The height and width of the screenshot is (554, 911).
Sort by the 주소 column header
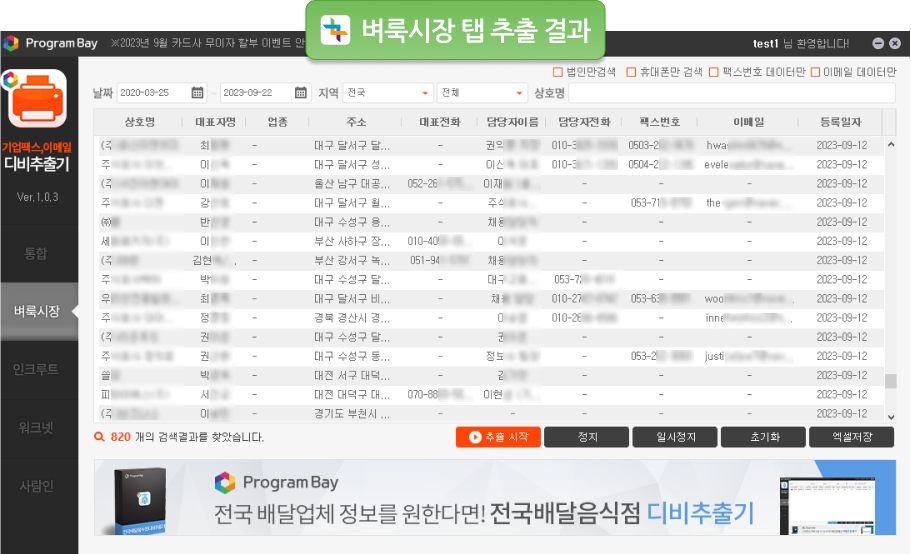(x=356, y=122)
